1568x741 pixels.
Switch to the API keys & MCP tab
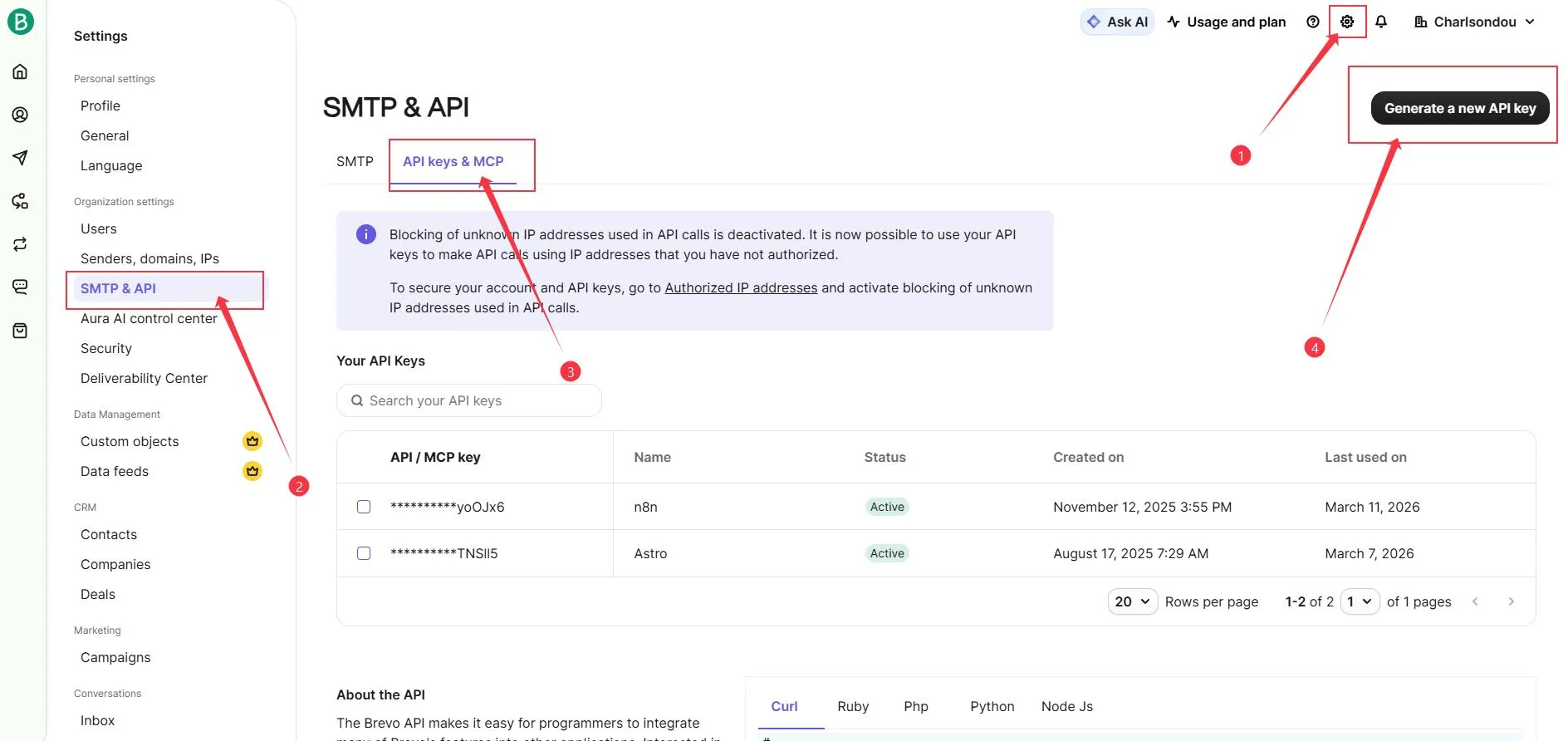[x=453, y=161]
